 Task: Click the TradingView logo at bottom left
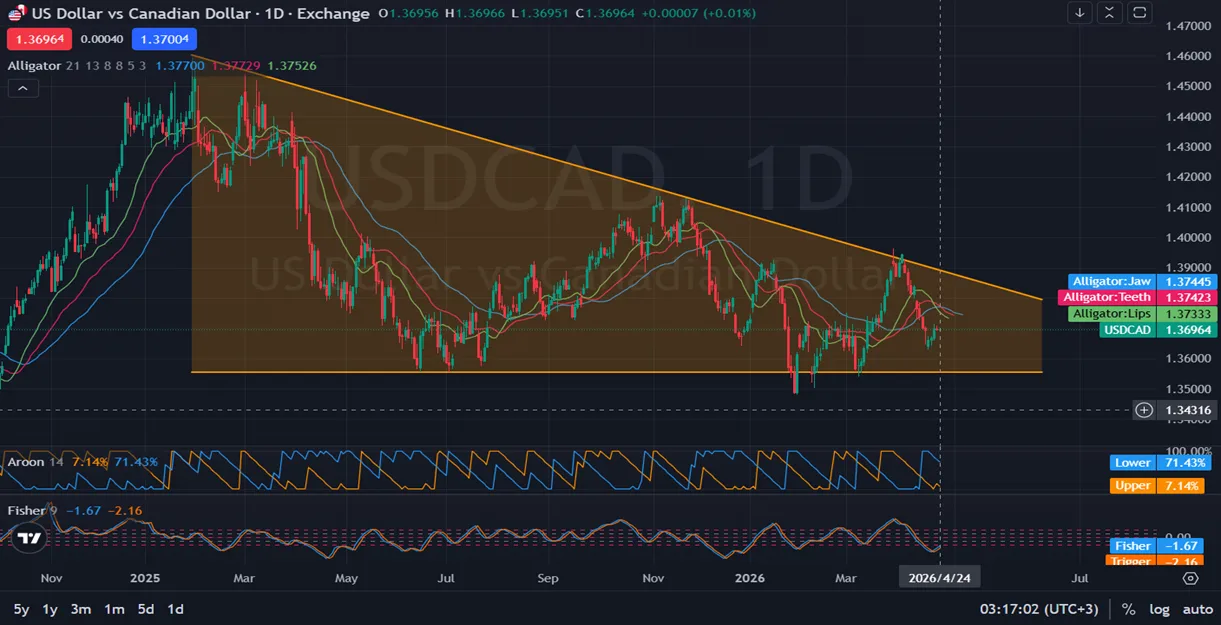point(30,538)
